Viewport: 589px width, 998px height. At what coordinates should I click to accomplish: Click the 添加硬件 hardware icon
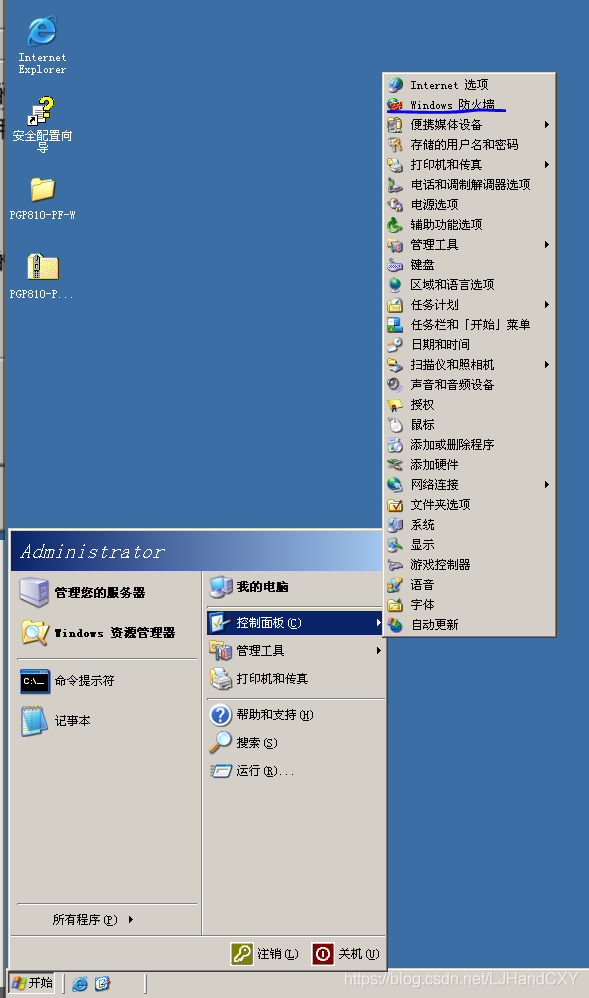click(x=395, y=465)
